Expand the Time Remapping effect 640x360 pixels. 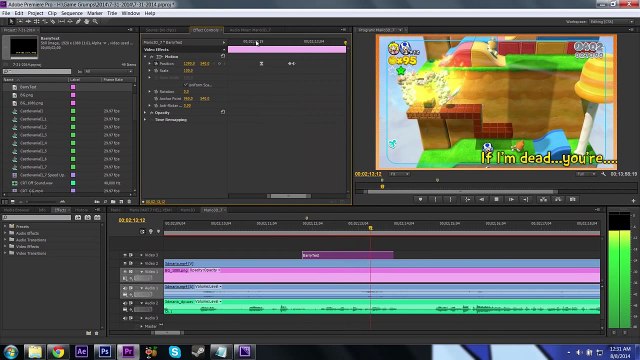click(x=145, y=120)
